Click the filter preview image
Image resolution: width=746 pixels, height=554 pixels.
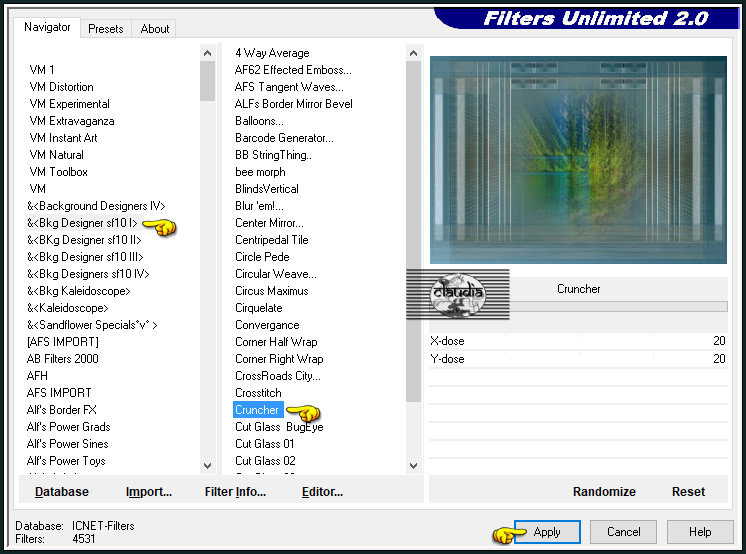578,160
